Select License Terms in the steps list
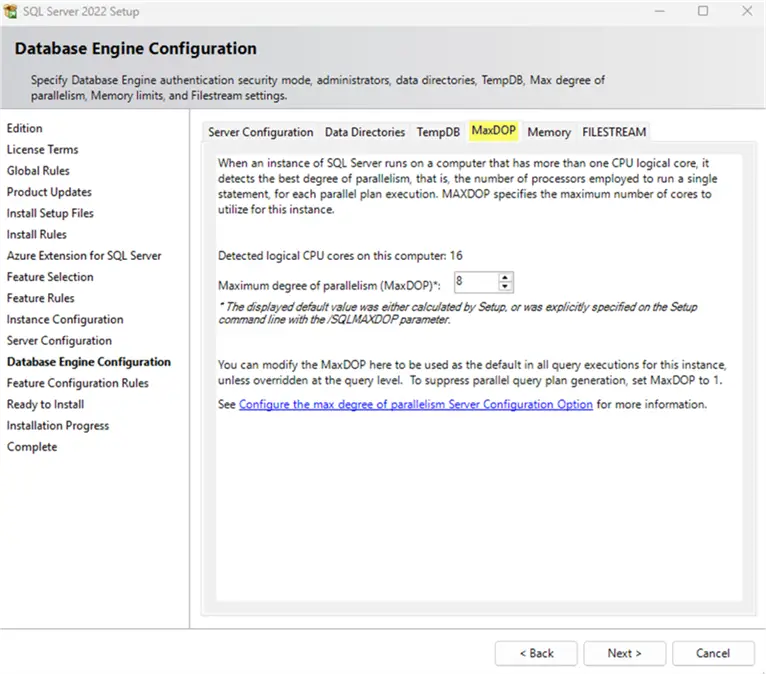 pyautogui.click(x=43, y=149)
